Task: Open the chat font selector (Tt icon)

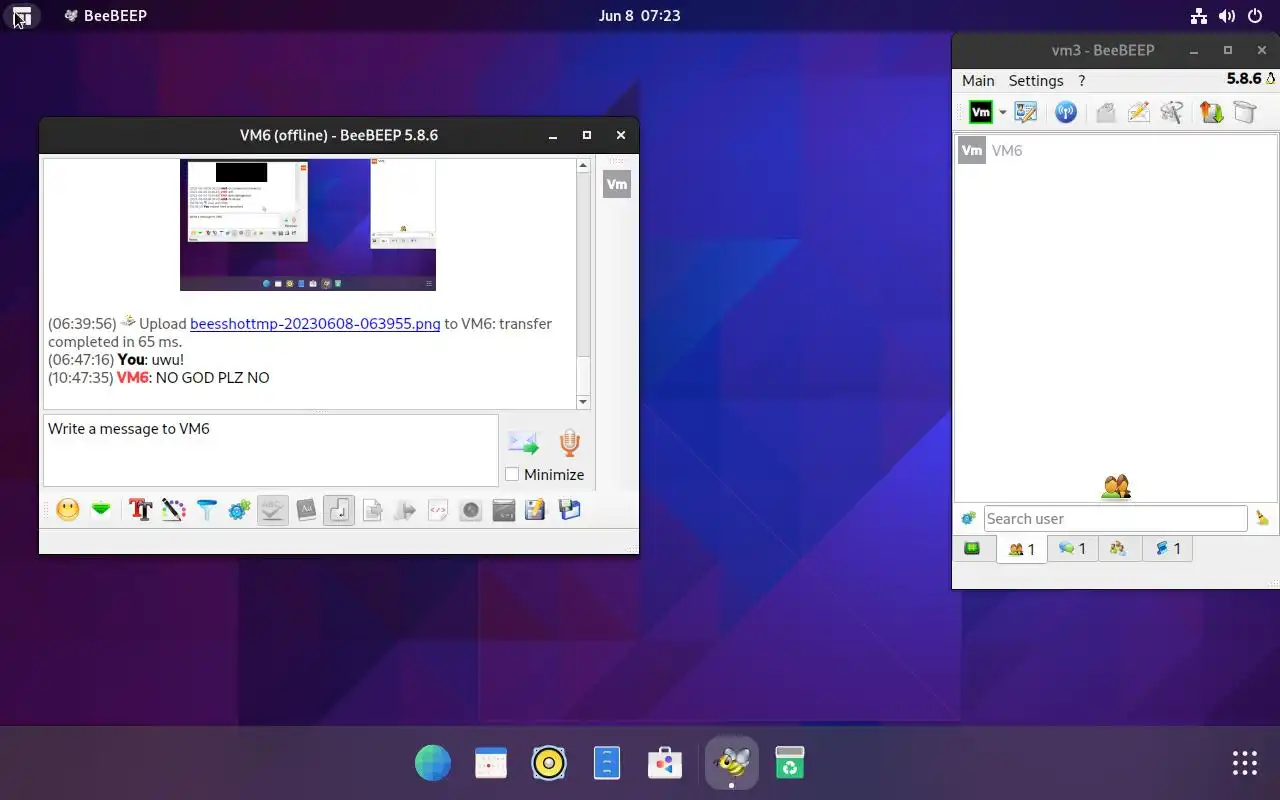Action: 141,510
